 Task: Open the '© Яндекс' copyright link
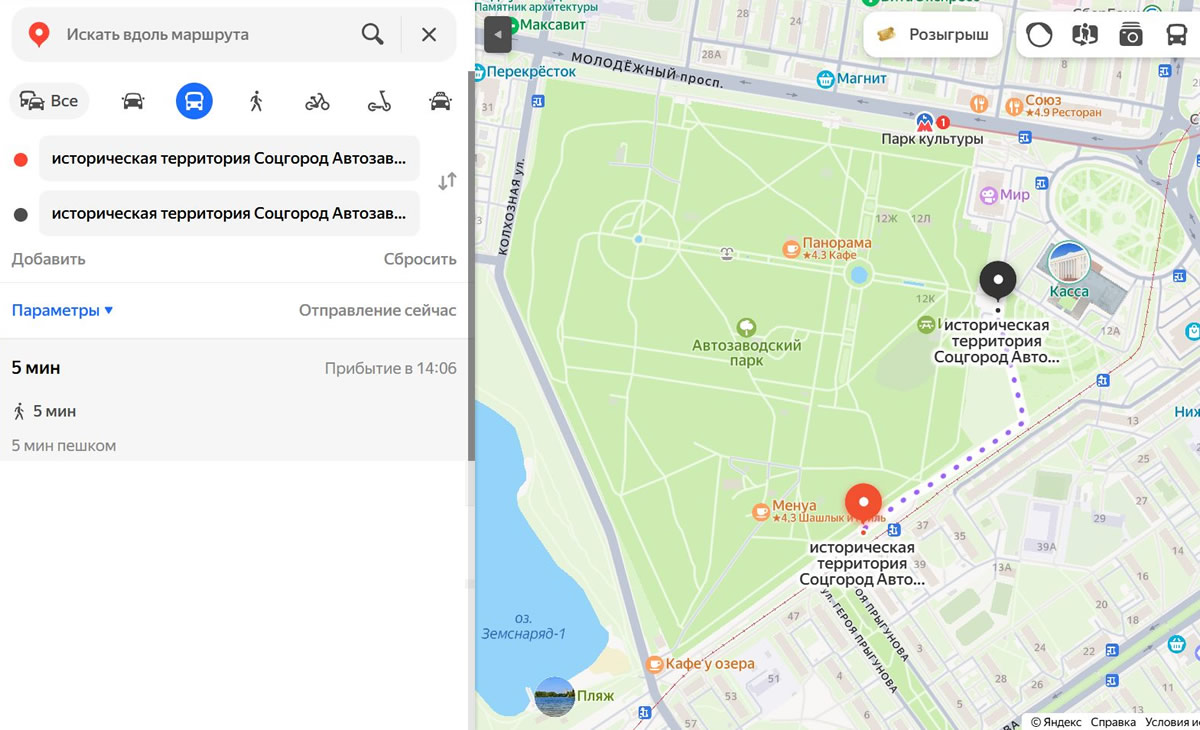(x=1056, y=722)
